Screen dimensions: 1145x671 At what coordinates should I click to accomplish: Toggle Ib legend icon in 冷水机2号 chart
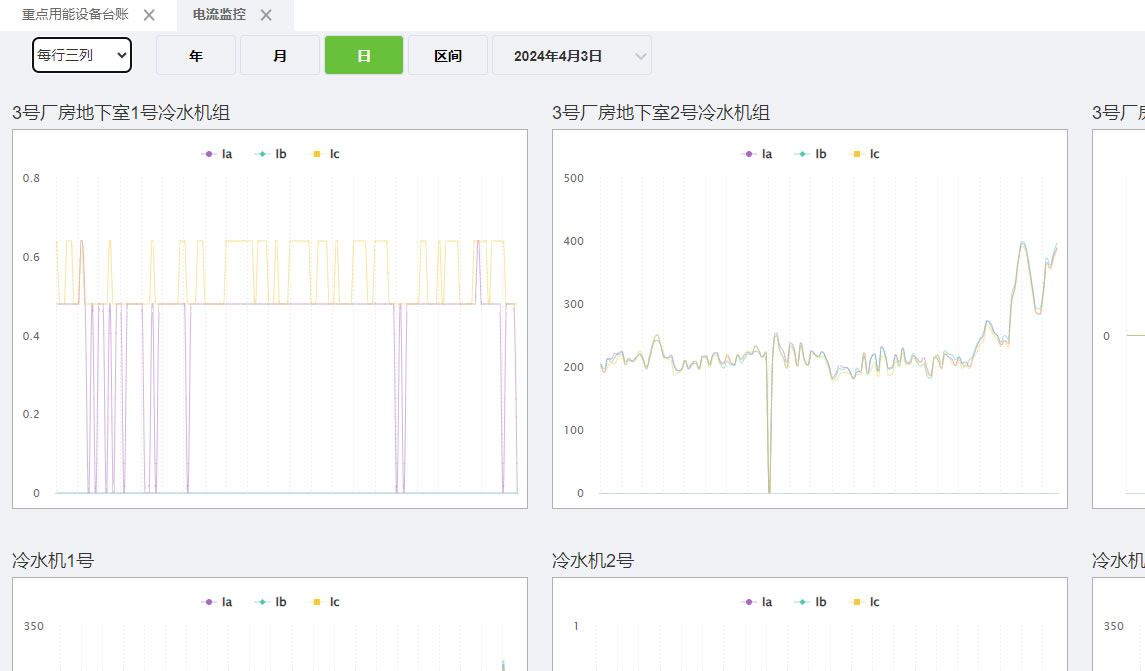[802, 602]
